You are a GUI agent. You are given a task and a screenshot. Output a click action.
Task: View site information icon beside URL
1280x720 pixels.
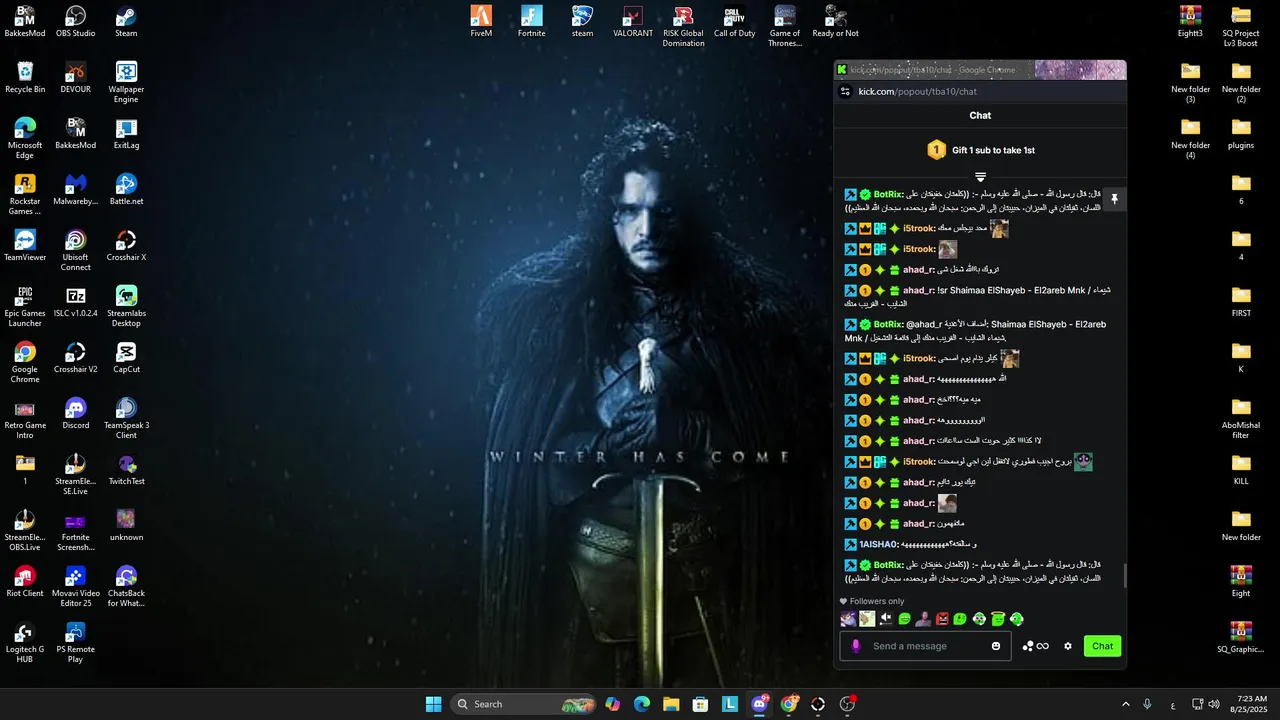(x=845, y=91)
